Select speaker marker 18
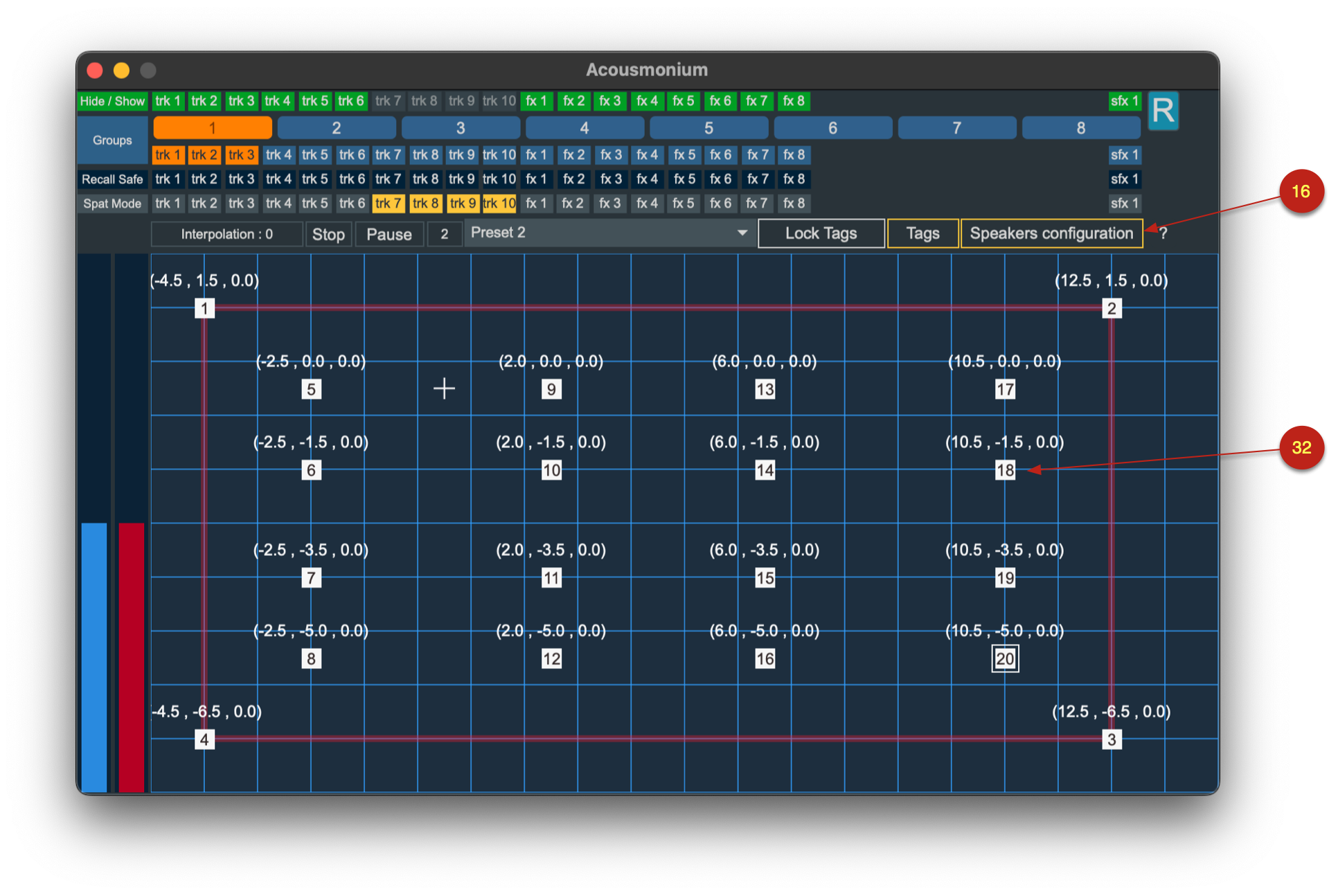The width and height of the screenshot is (1329, 896). click(x=1005, y=470)
